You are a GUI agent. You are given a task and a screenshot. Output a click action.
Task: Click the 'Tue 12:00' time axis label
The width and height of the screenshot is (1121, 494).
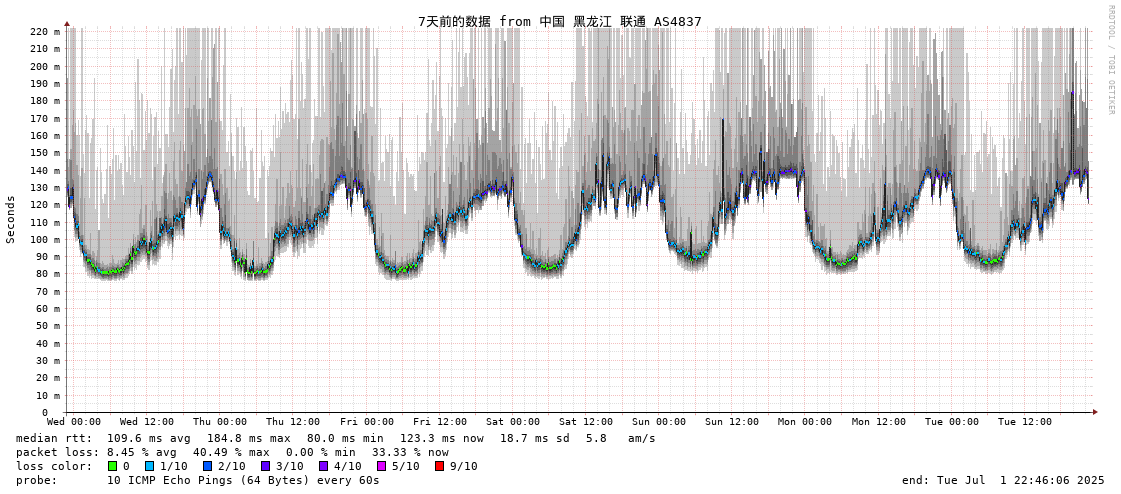coord(1025,422)
